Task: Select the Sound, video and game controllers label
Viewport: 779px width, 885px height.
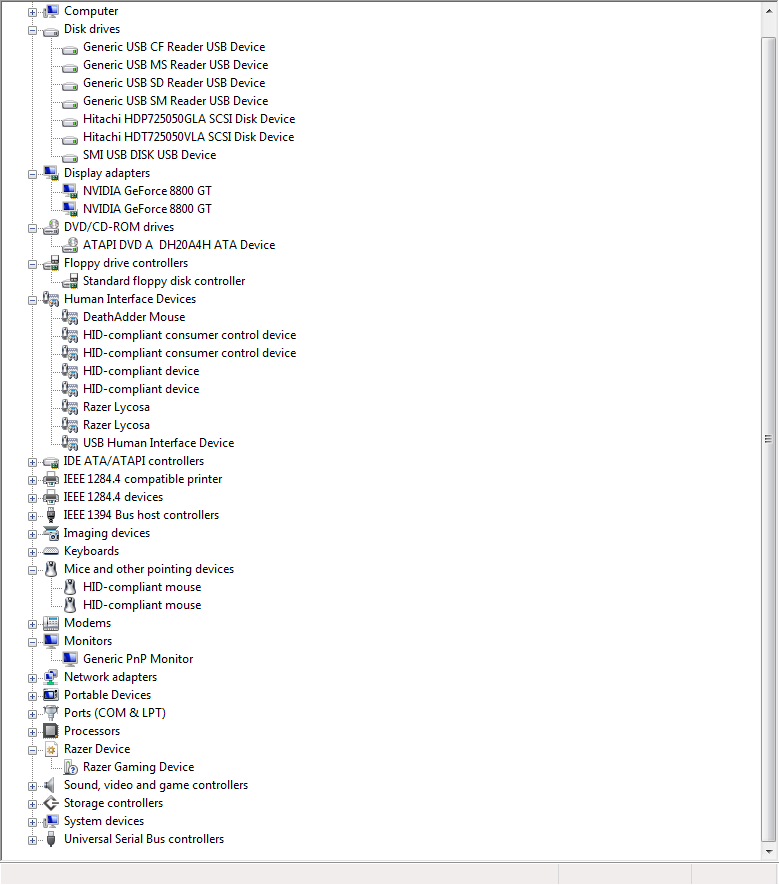Action: [x=156, y=785]
